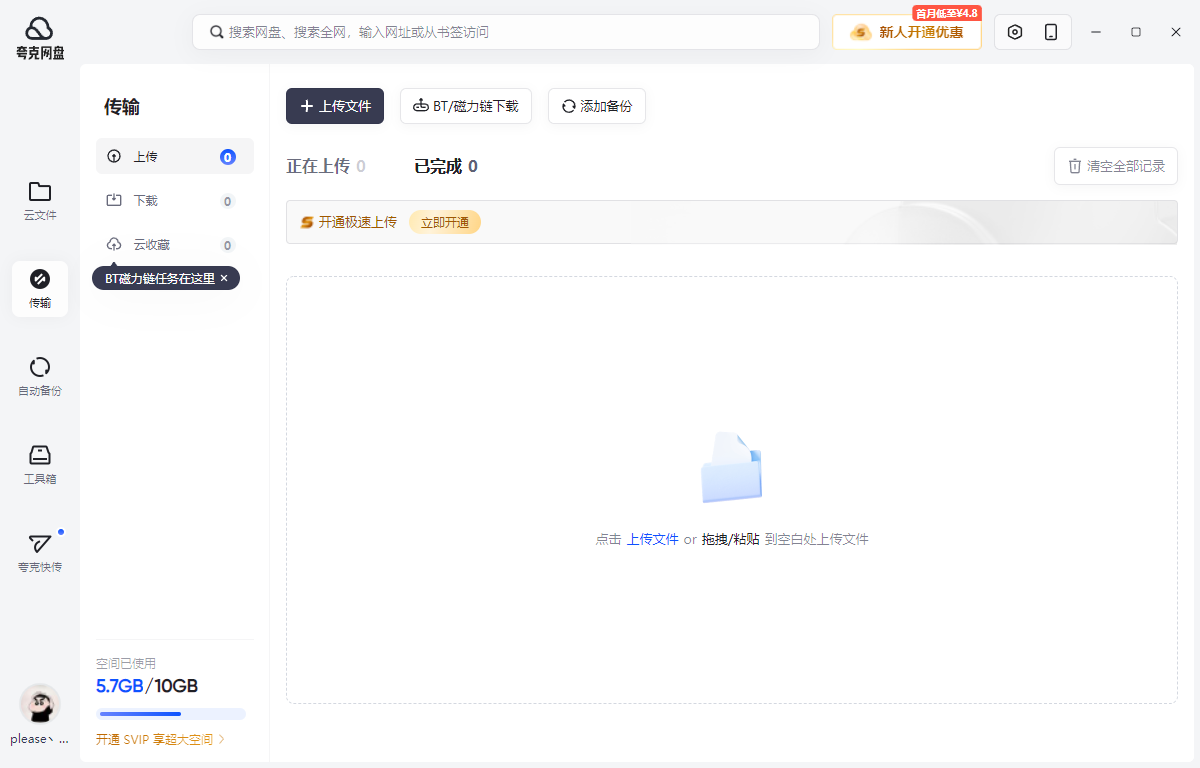Dismiss the BT磁力链任务在这里 tooltip
This screenshot has height=768, width=1200.
[224, 278]
